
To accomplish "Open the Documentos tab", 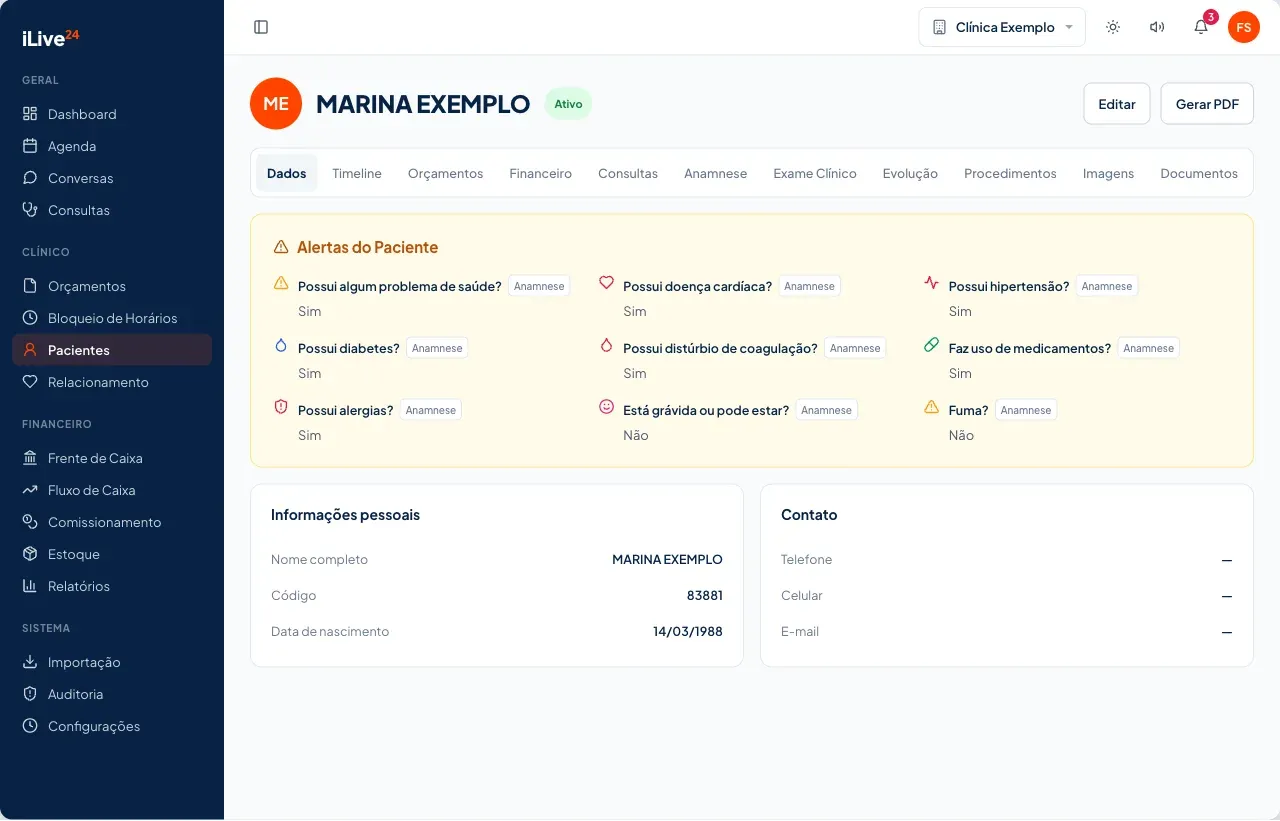I will [1199, 173].
